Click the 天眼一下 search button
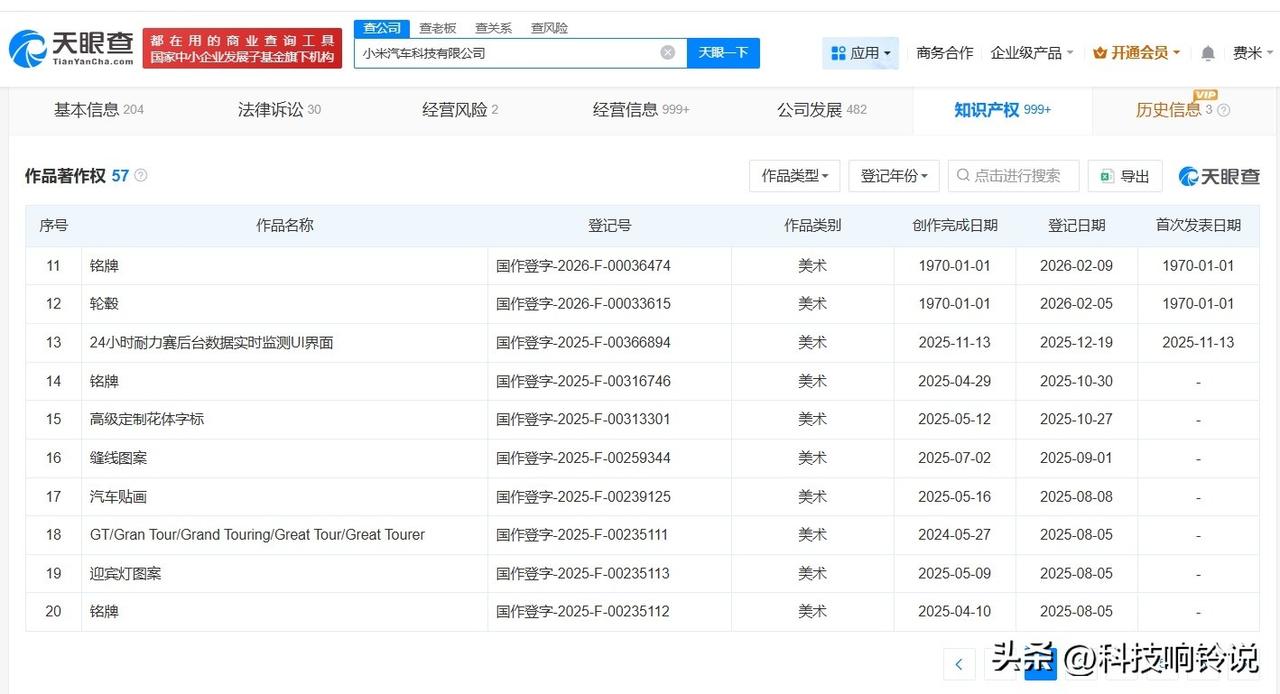Viewport: 1280px width, 694px height. point(723,53)
